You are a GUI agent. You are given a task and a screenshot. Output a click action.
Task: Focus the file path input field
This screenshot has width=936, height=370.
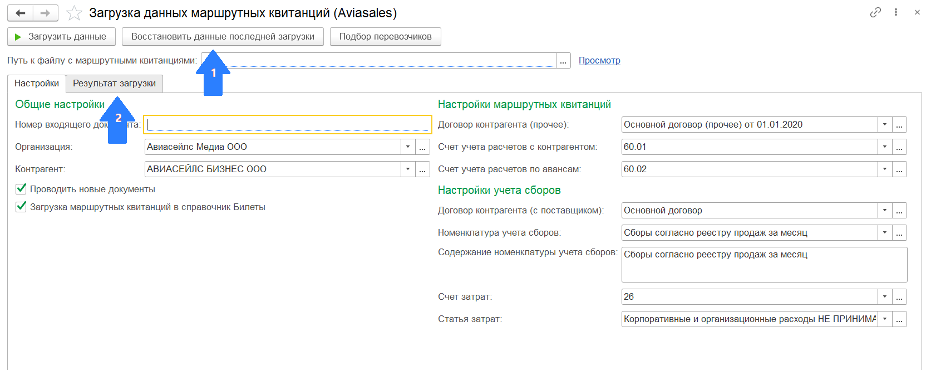coord(379,60)
